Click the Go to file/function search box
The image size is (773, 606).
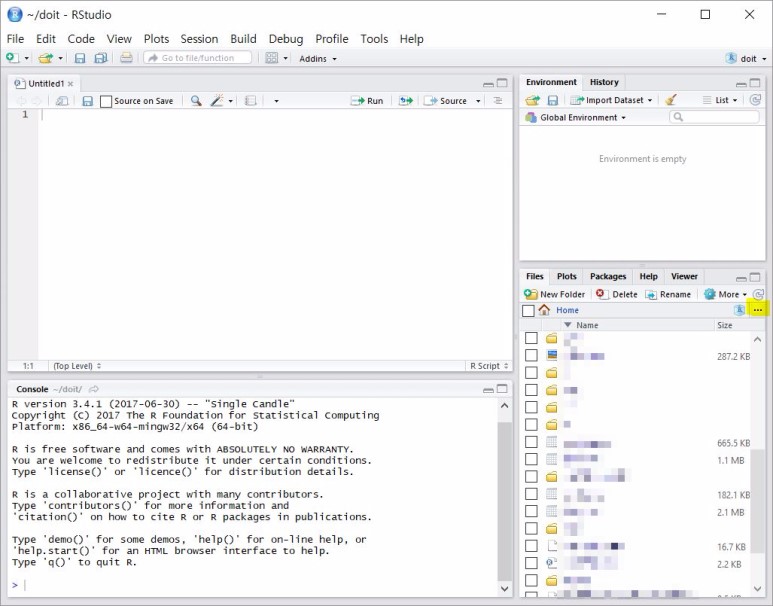198,58
